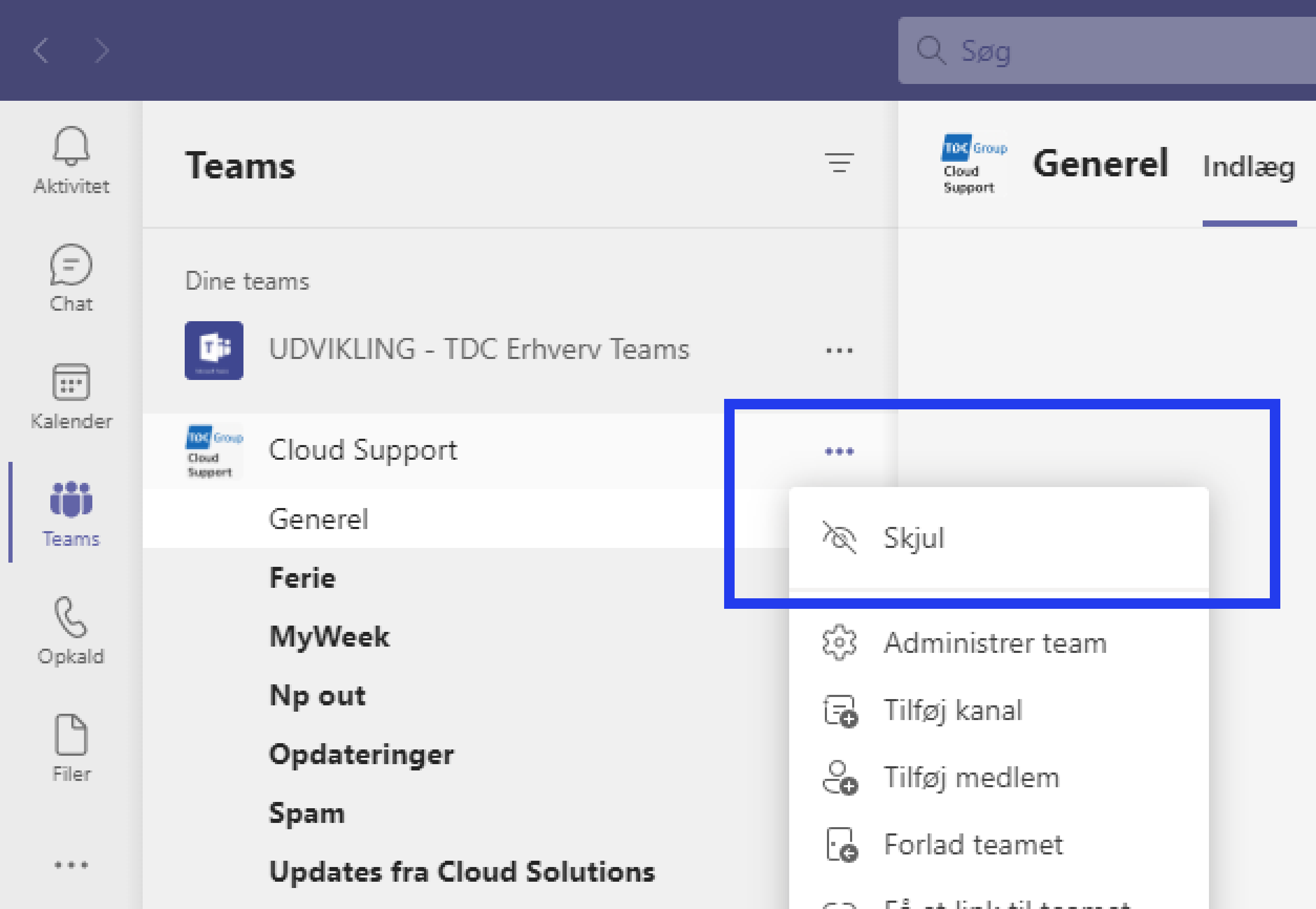Open the Aktivitet bell icon

tap(71, 160)
